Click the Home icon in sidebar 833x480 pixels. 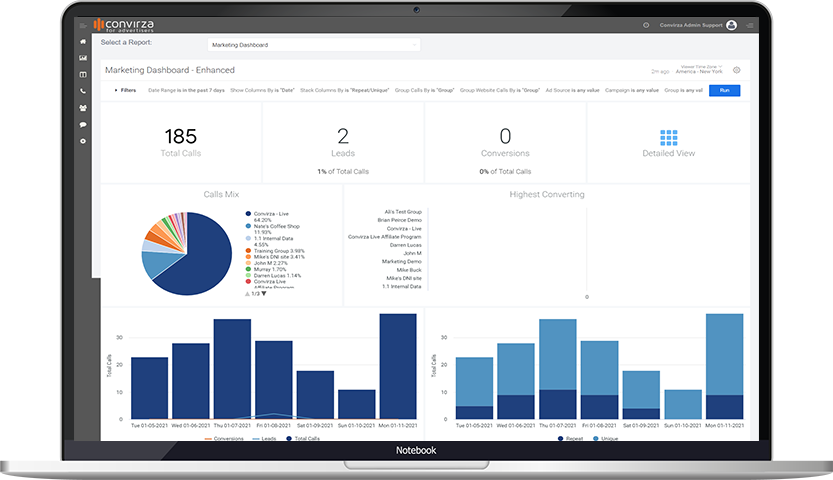click(x=83, y=42)
